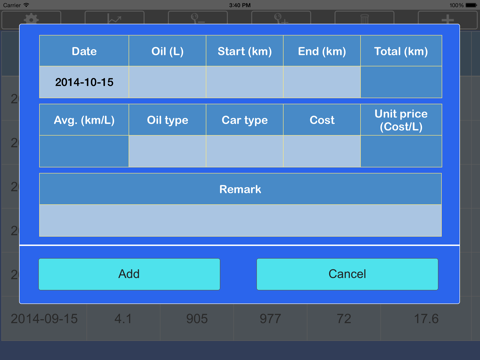Tap the Oil type header label
Screen dimensions: 480x360
(167, 120)
